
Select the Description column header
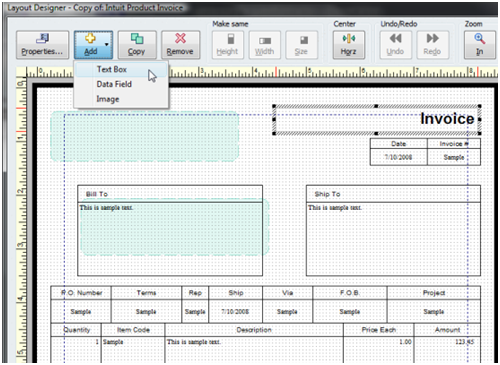pyautogui.click(x=254, y=330)
